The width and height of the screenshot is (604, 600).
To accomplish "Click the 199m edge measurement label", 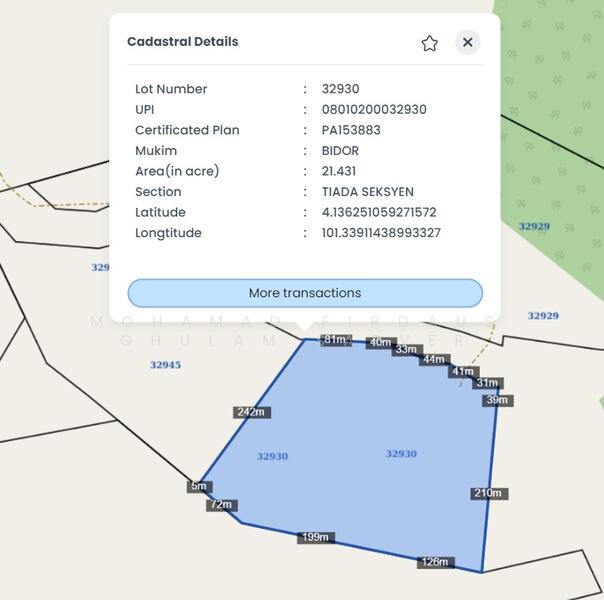I will coord(314,537).
